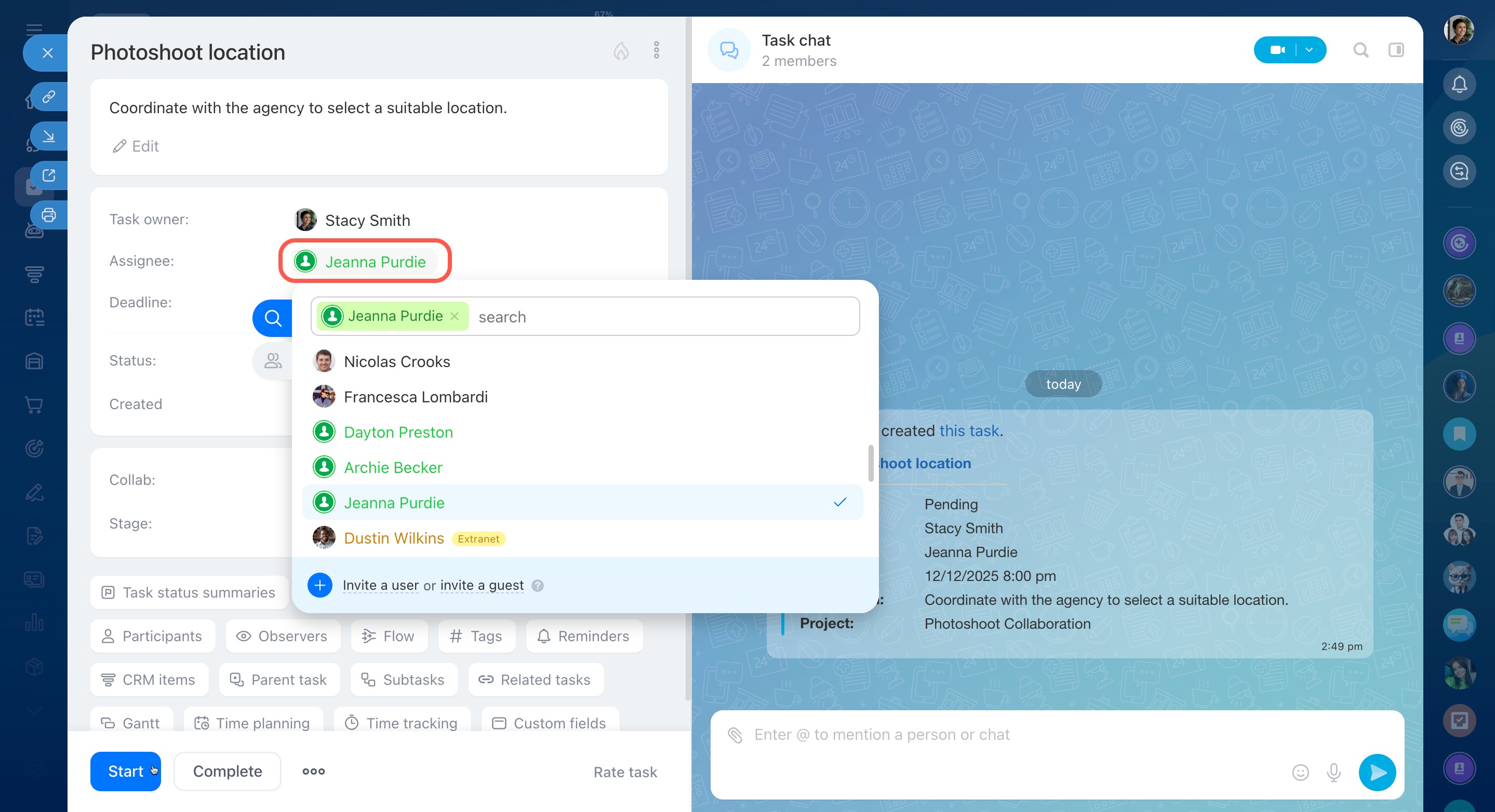
Task: Click the microphone voice message icon
Action: tap(1333, 773)
